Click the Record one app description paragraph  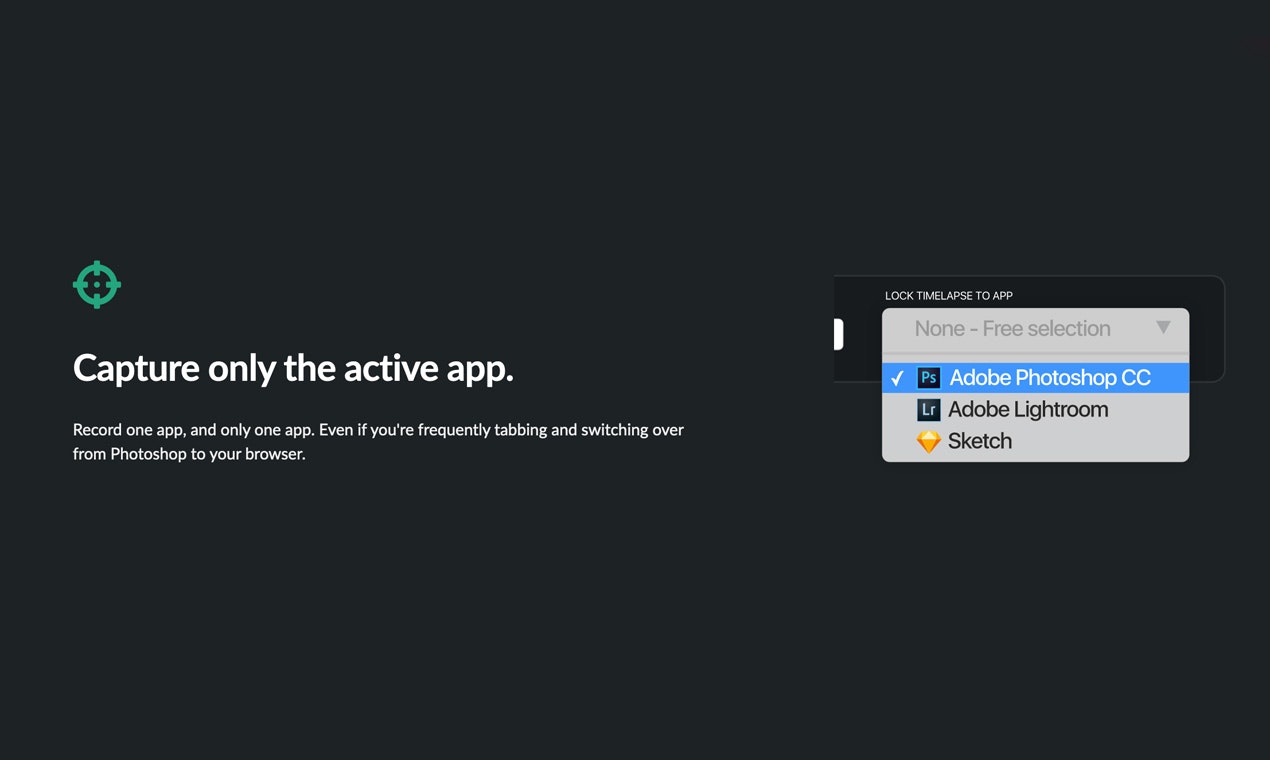click(378, 442)
